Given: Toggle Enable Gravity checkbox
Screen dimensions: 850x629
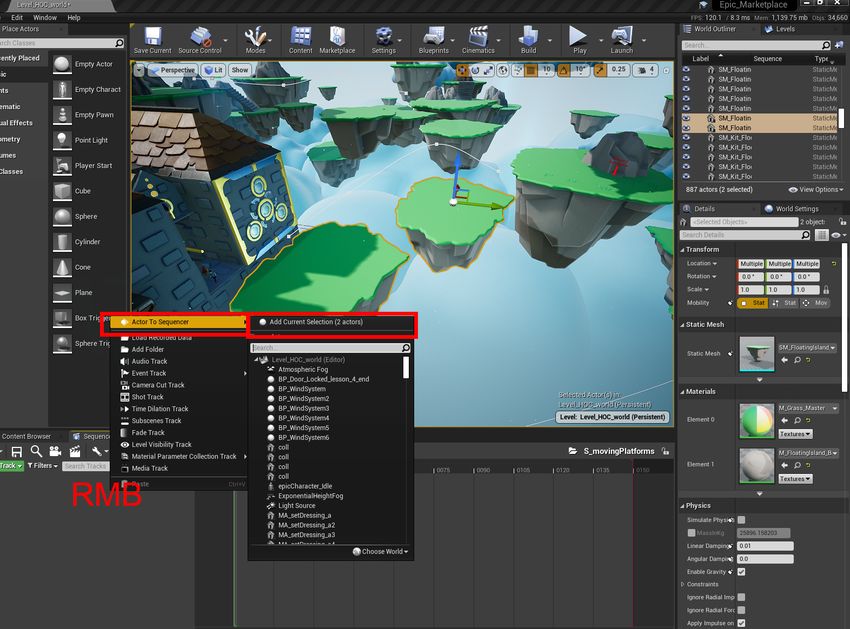Looking at the screenshot, I should click(x=741, y=572).
